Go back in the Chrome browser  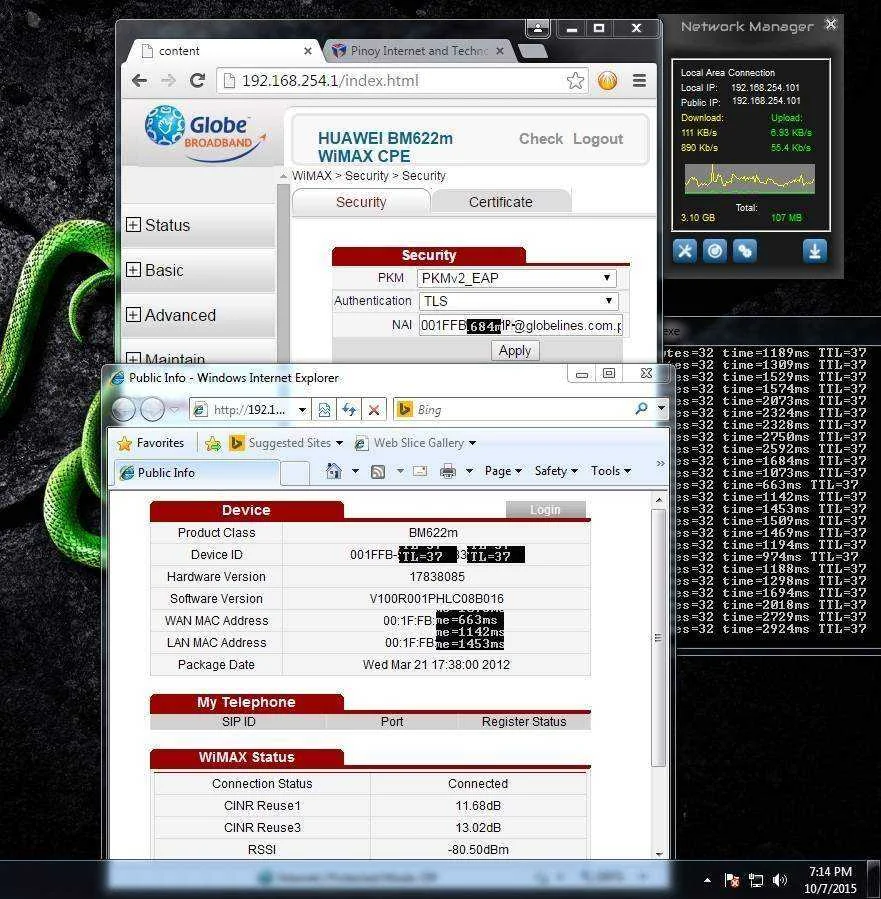point(139,81)
